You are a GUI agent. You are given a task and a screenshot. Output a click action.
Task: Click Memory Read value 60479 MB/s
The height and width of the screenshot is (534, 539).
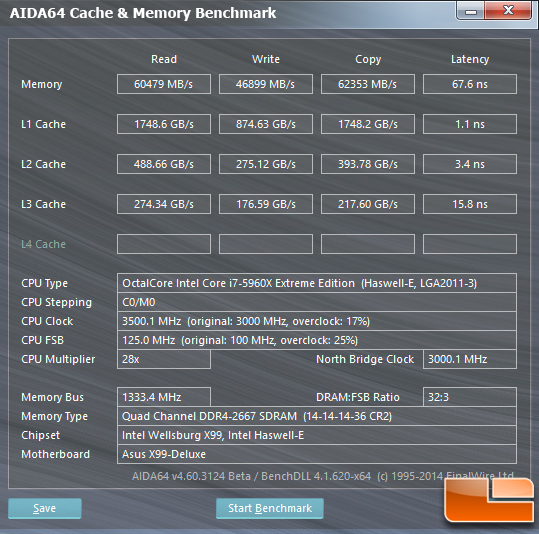(164, 84)
